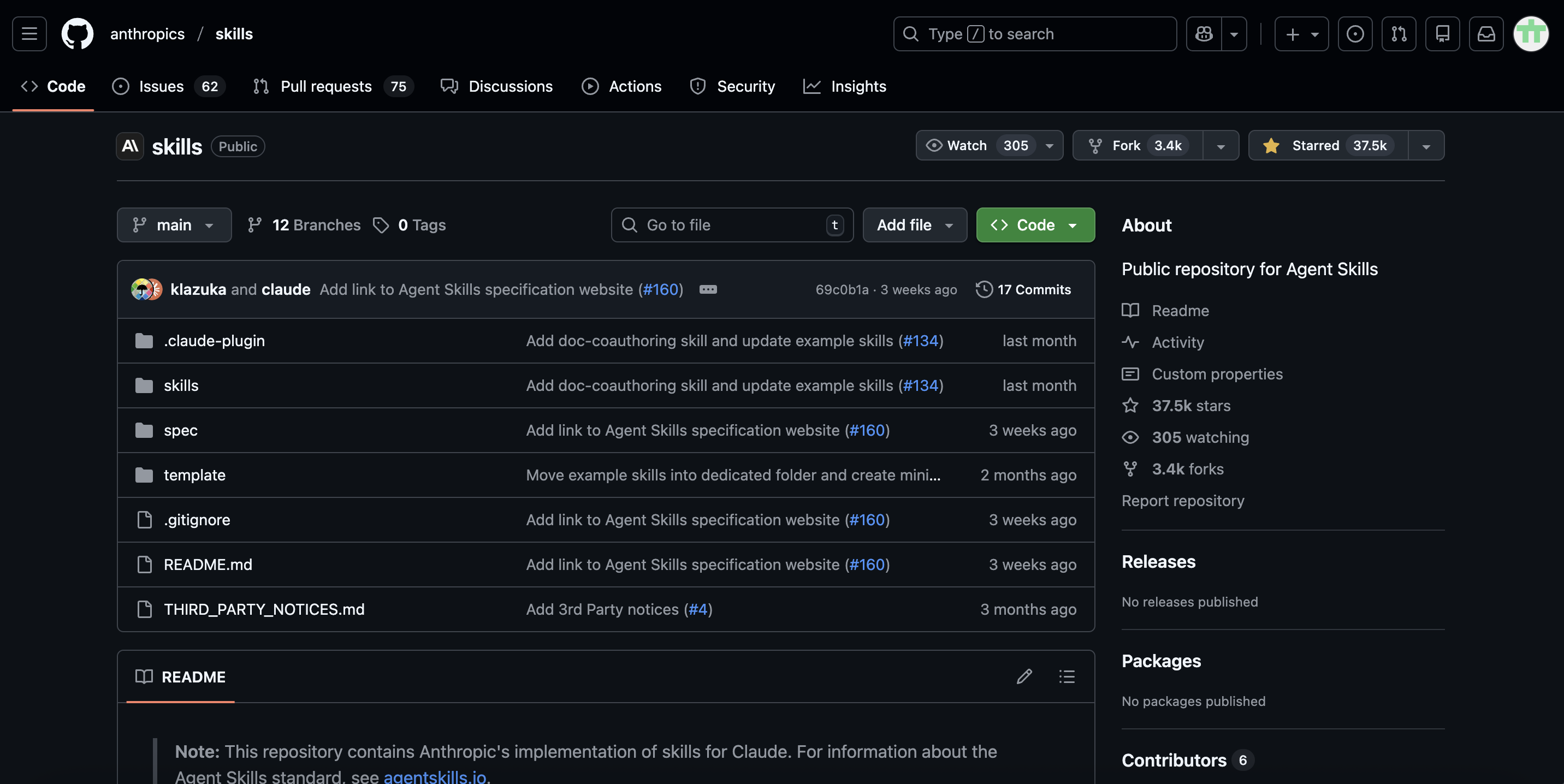1564x784 pixels.
Task: Open repositories icon in the header
Action: pyautogui.click(x=1443, y=34)
